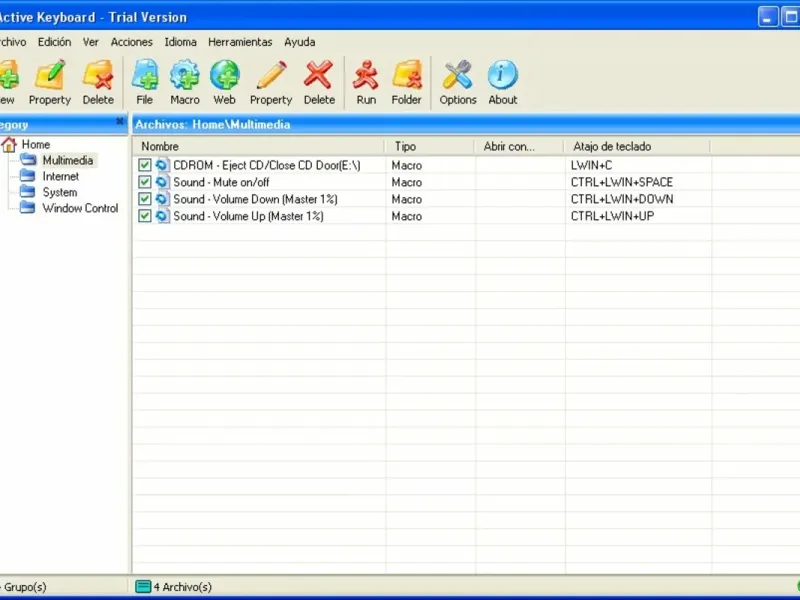
Task: Toggle the Sound Volume Down checkbox
Action: click(144, 199)
